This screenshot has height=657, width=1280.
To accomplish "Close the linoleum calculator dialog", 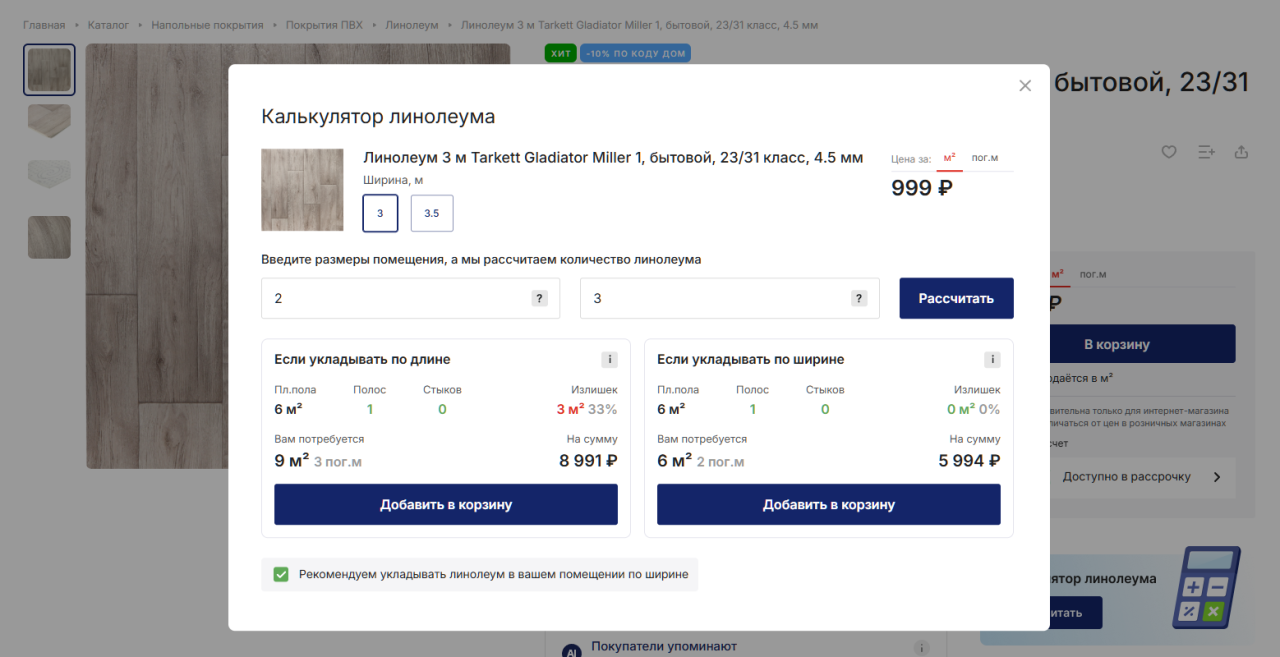I will click(1025, 86).
